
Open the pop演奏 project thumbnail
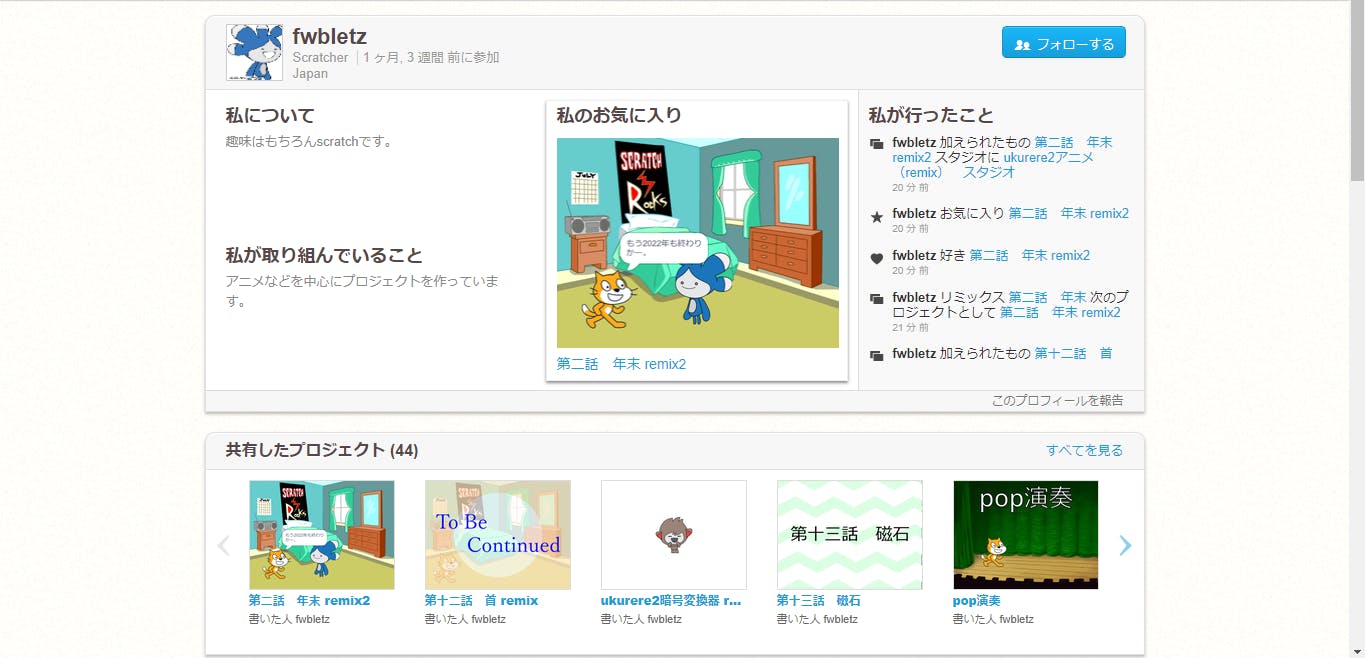1025,535
